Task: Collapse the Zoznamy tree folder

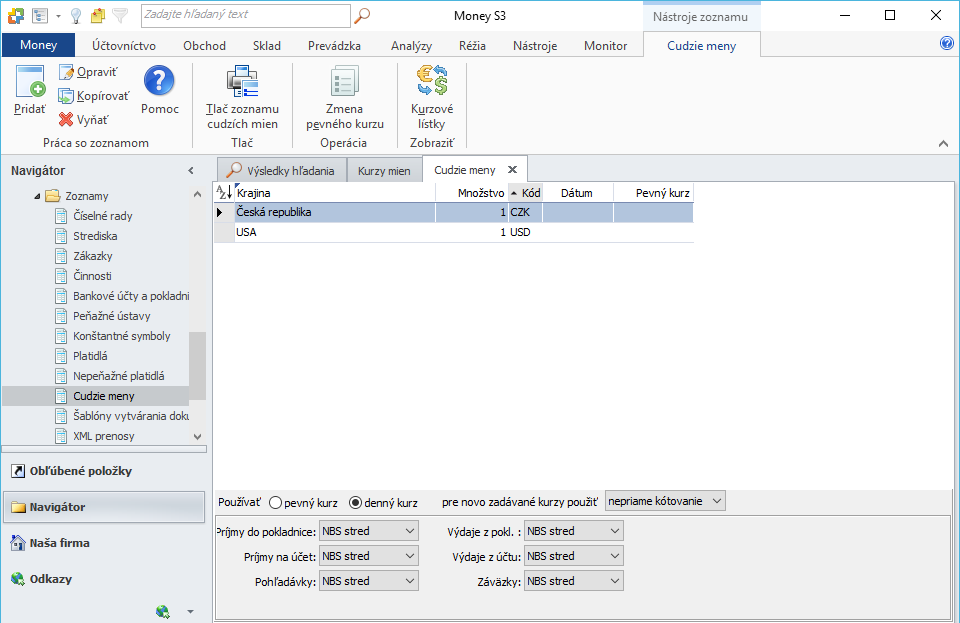Action: coord(37,196)
